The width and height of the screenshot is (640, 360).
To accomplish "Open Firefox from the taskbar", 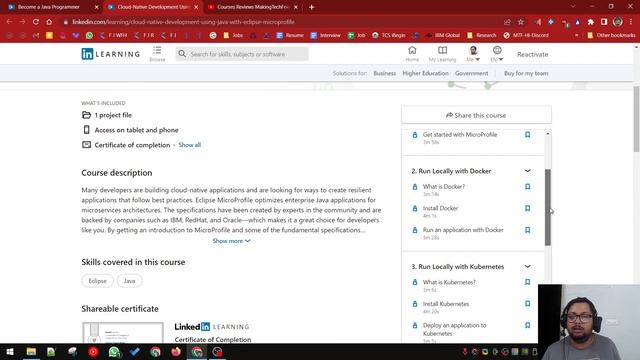I will point(176,352).
